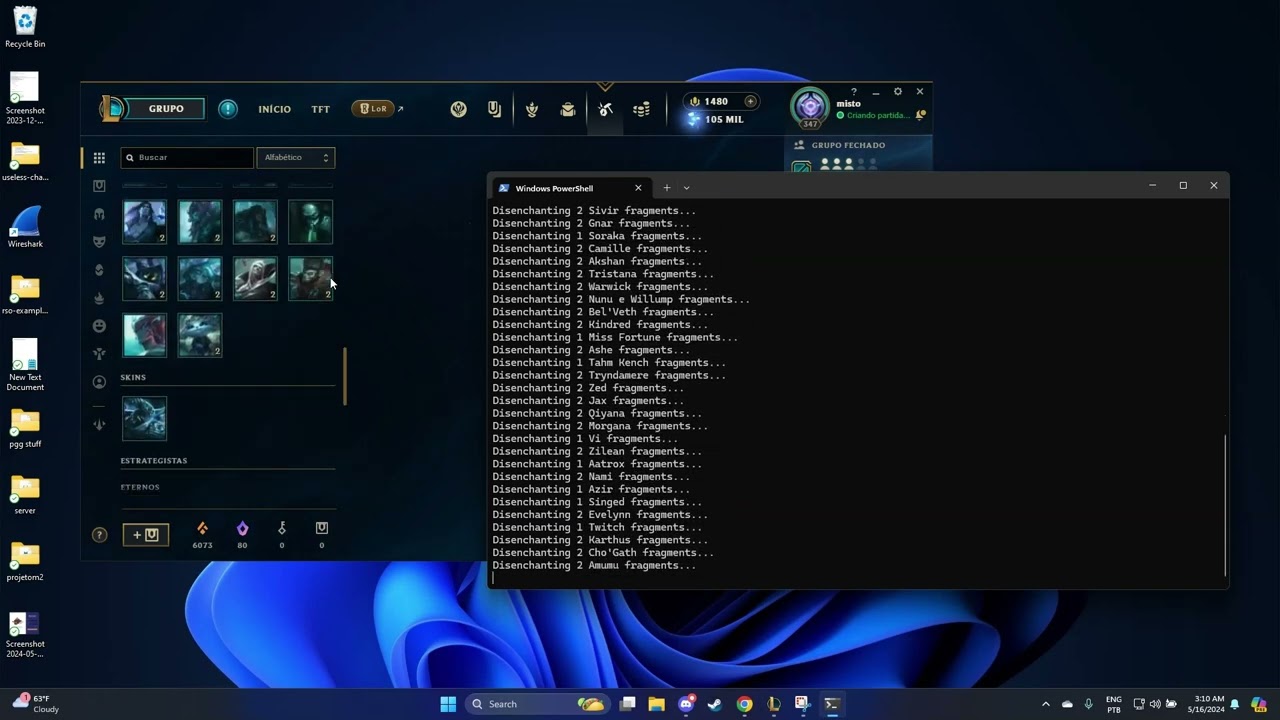This screenshot has width=1280, height=720.
Task: Open the summoner profile avatar level 347
Action: (810, 108)
